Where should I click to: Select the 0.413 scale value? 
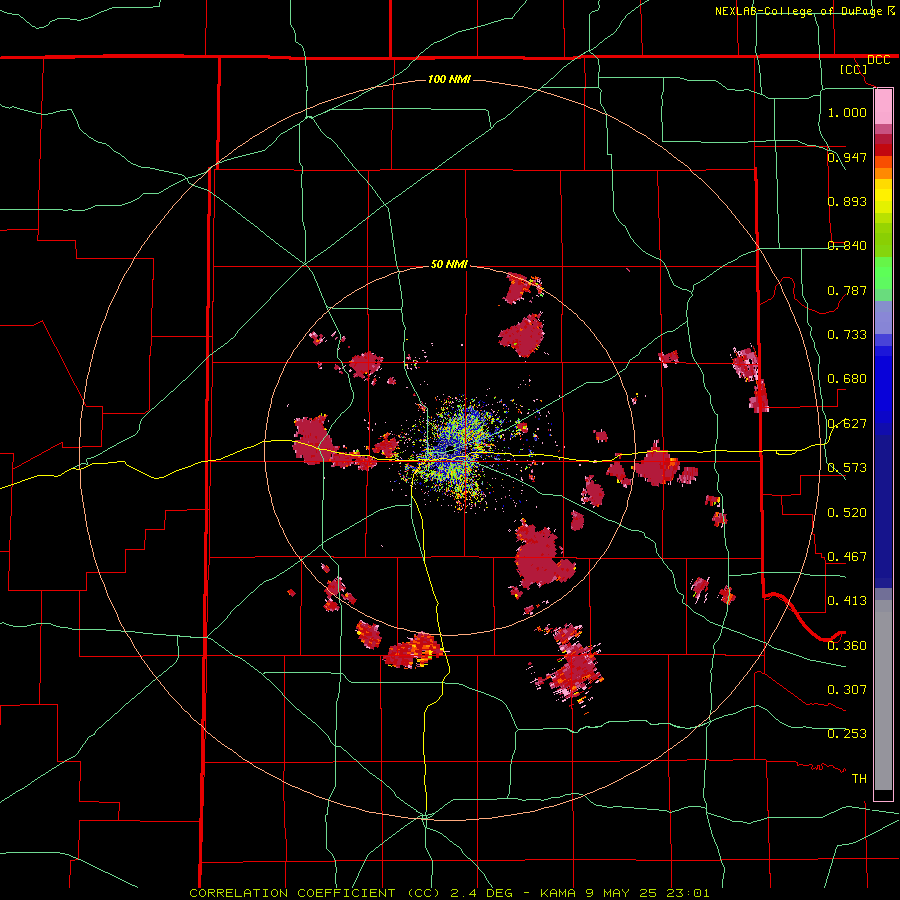[x=847, y=601]
